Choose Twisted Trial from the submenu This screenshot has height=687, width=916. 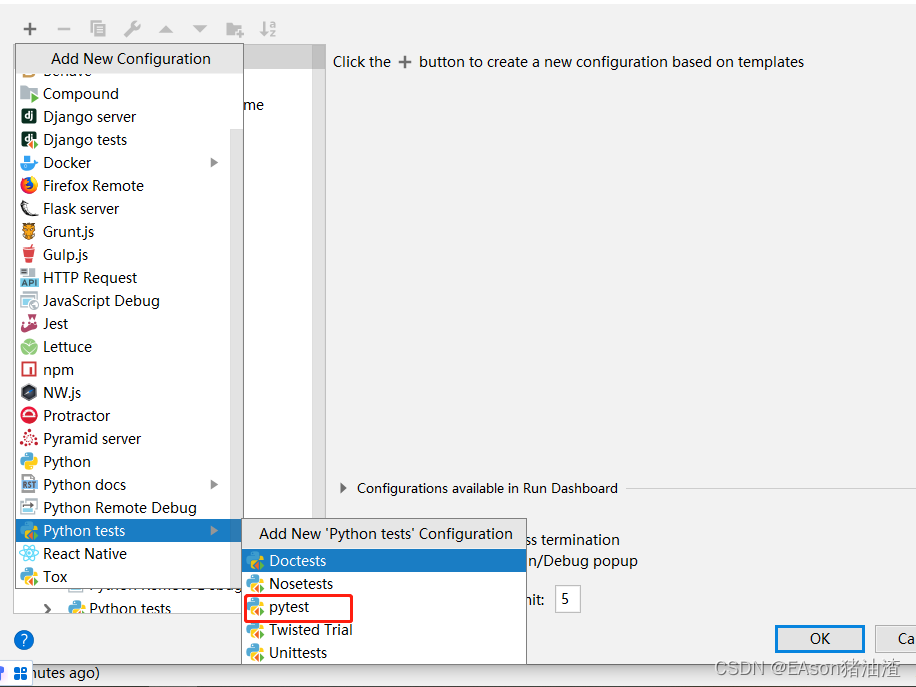pos(384,630)
